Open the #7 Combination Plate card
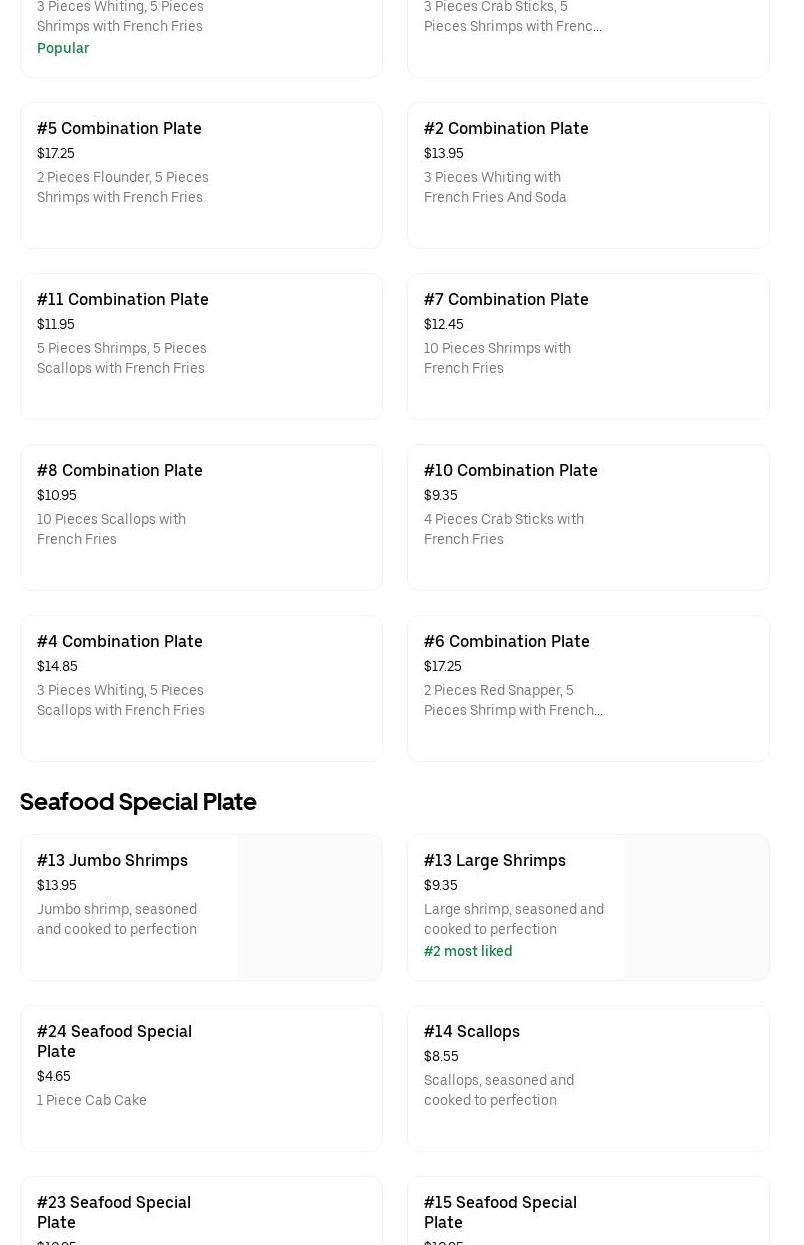Screen dimensions: 804x1245 [x=587, y=346]
